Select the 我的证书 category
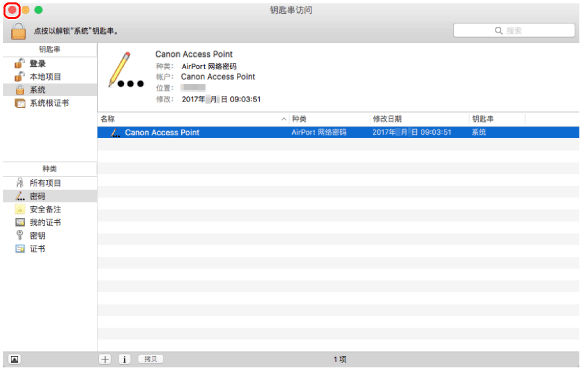The image size is (580, 368). pos(50,222)
